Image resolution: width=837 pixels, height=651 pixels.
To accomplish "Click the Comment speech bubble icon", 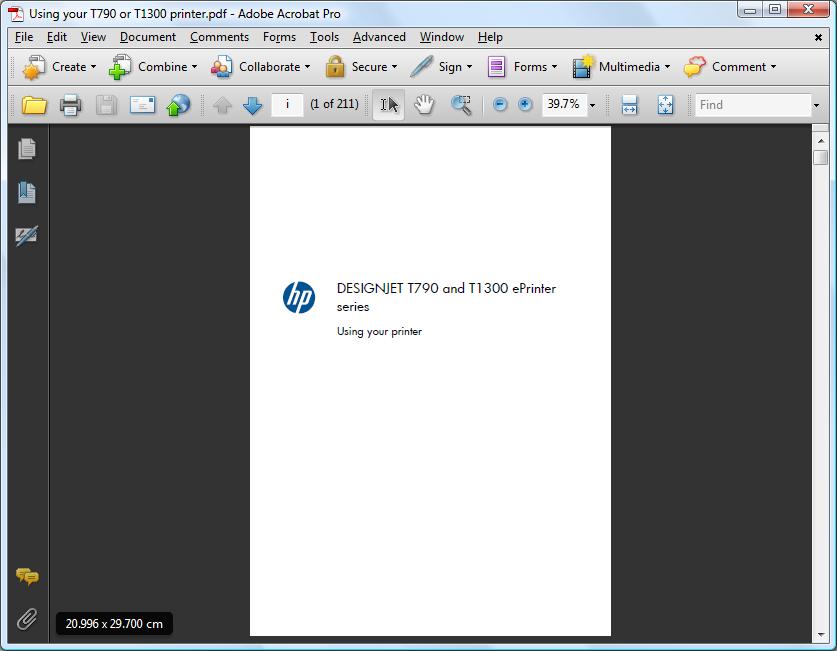I will click(x=695, y=67).
